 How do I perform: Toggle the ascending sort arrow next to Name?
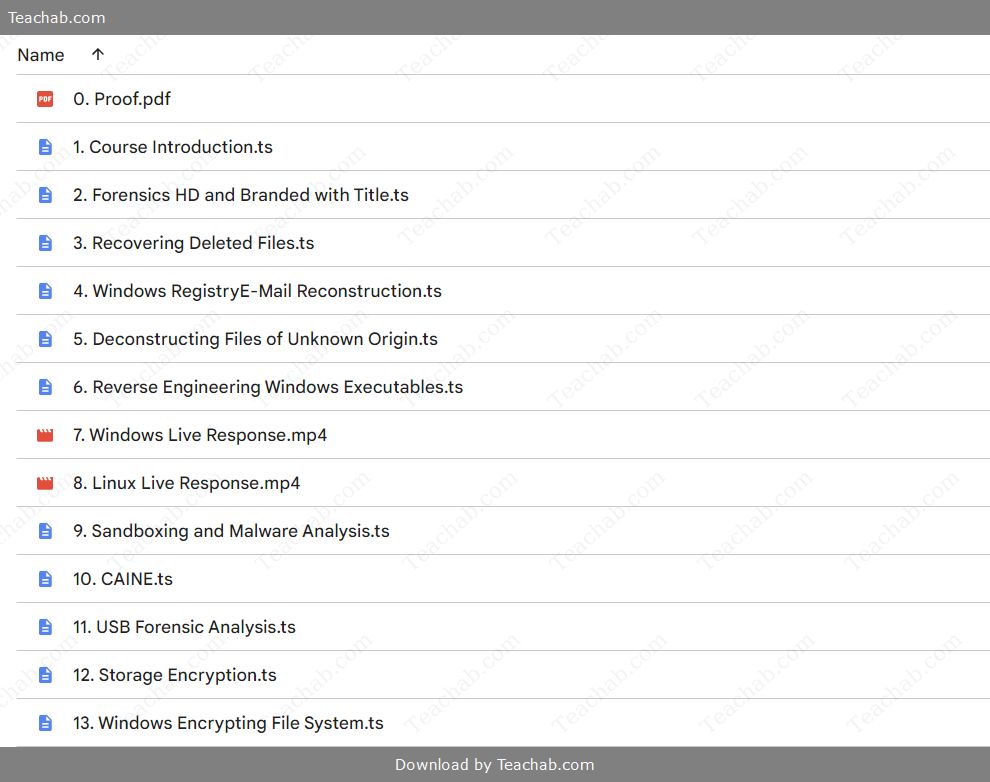coord(96,54)
